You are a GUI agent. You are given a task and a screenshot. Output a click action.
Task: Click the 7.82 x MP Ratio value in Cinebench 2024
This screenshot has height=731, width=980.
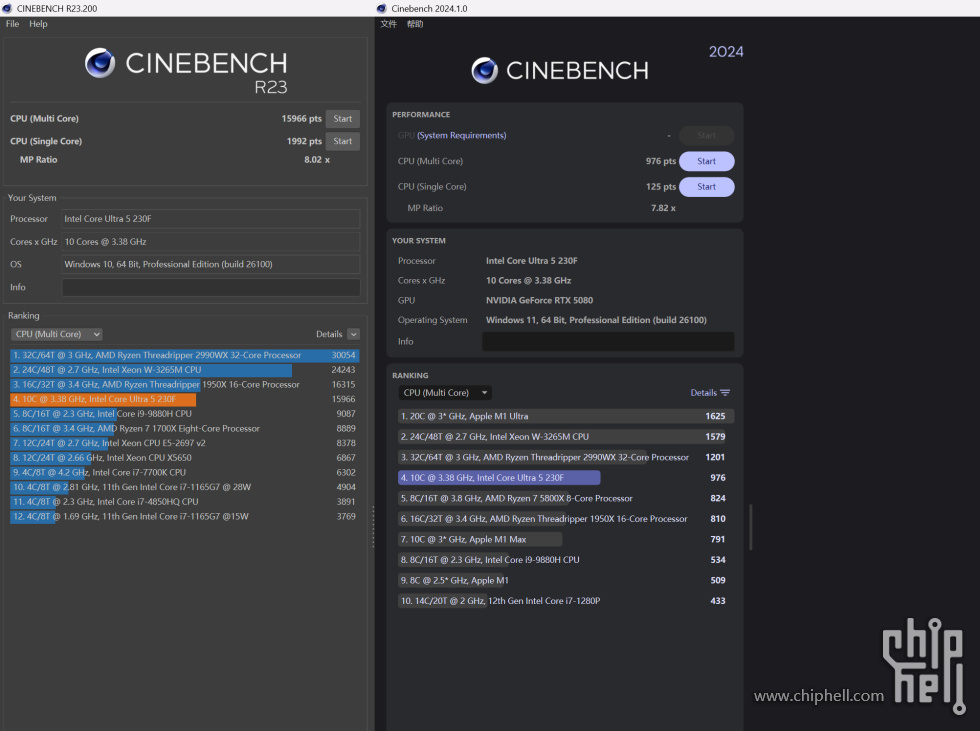click(663, 208)
